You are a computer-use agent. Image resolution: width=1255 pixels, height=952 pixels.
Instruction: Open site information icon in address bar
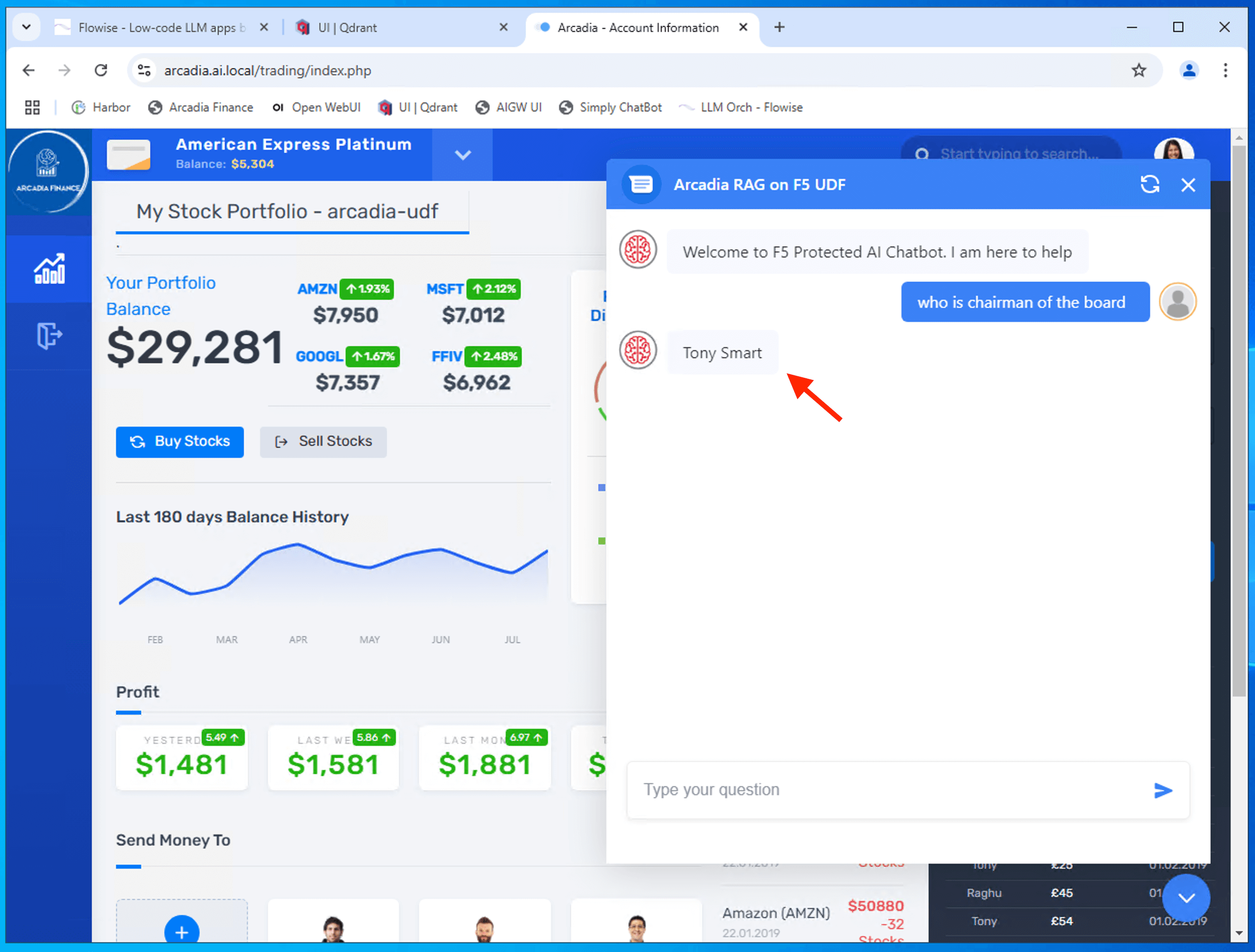144,71
